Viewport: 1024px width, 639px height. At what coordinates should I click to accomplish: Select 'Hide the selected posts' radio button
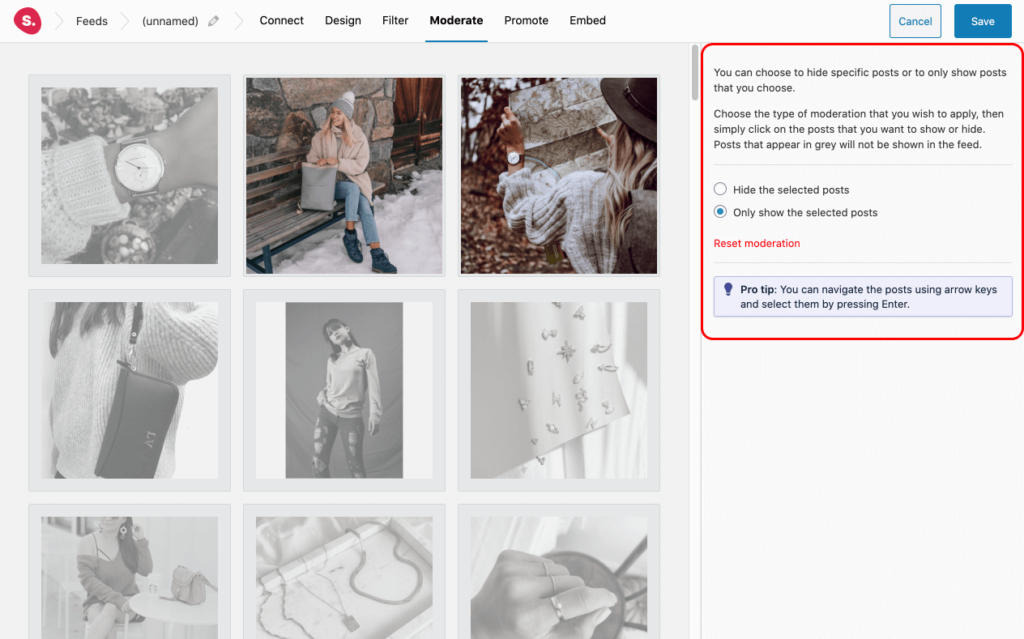coord(720,189)
